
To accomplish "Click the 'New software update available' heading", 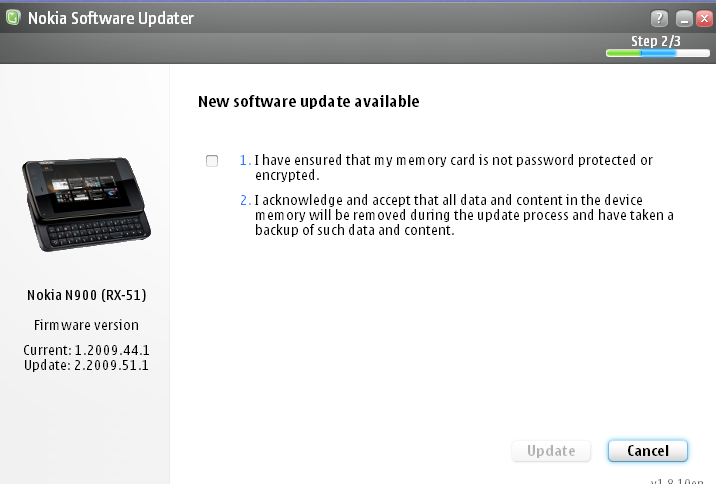I will [309, 101].
